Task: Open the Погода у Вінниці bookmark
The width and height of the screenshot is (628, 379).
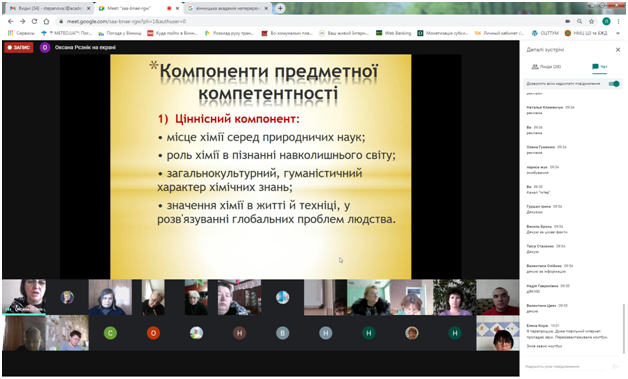Action: click(x=120, y=33)
